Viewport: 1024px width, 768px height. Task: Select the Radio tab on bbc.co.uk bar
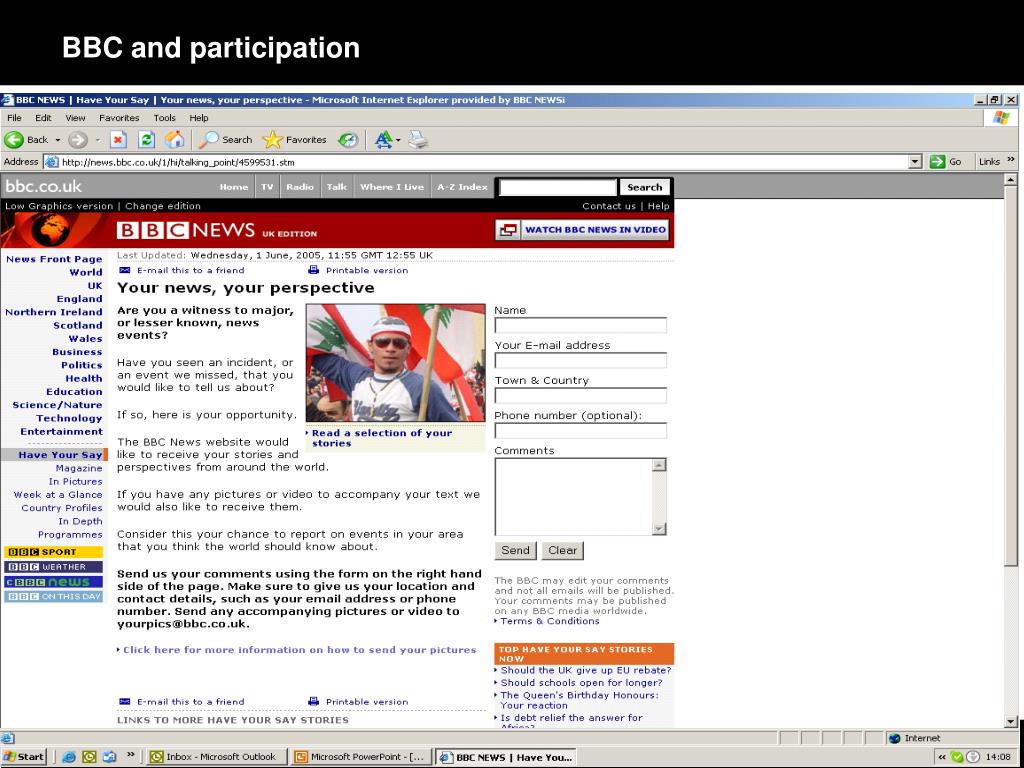(300, 187)
